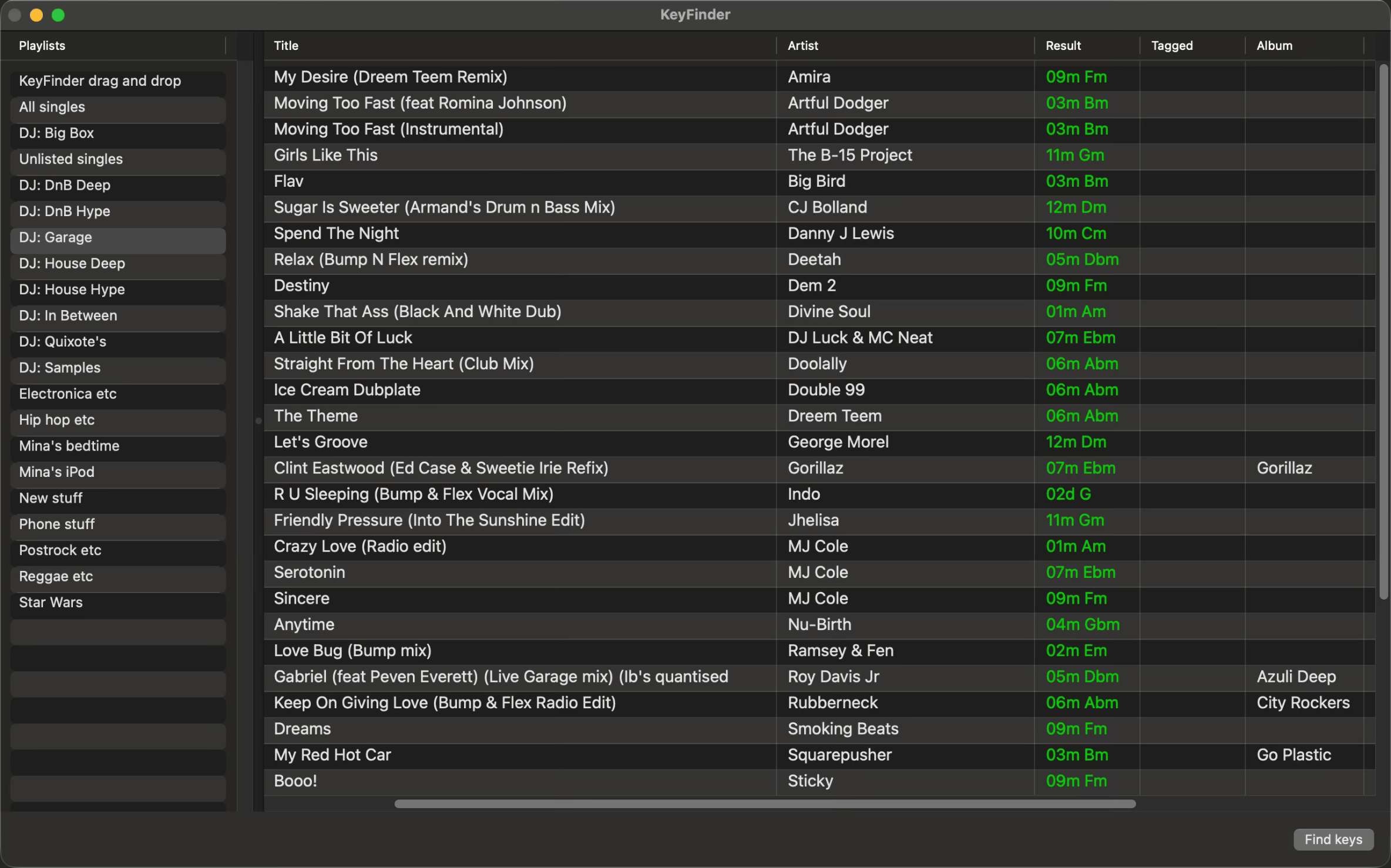Open the All singles playlist
The image size is (1391, 868).
[x=52, y=107]
